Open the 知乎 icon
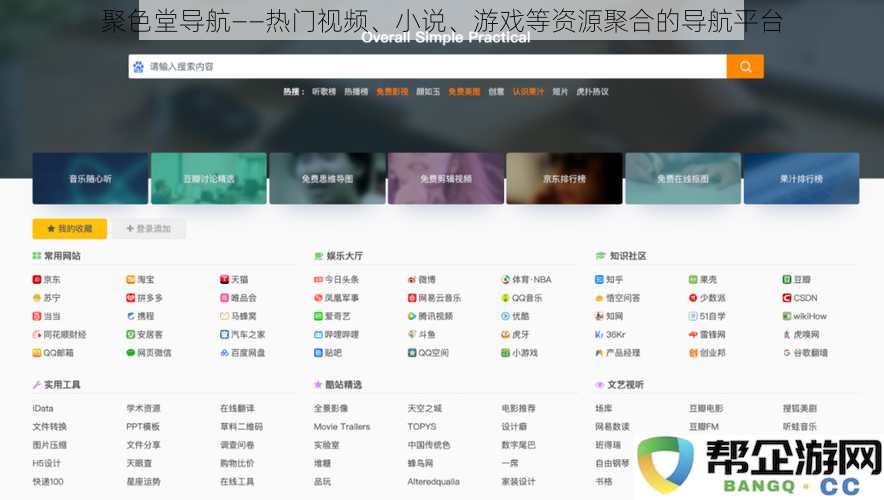Viewport: 884px width, 500px height. (x=599, y=280)
